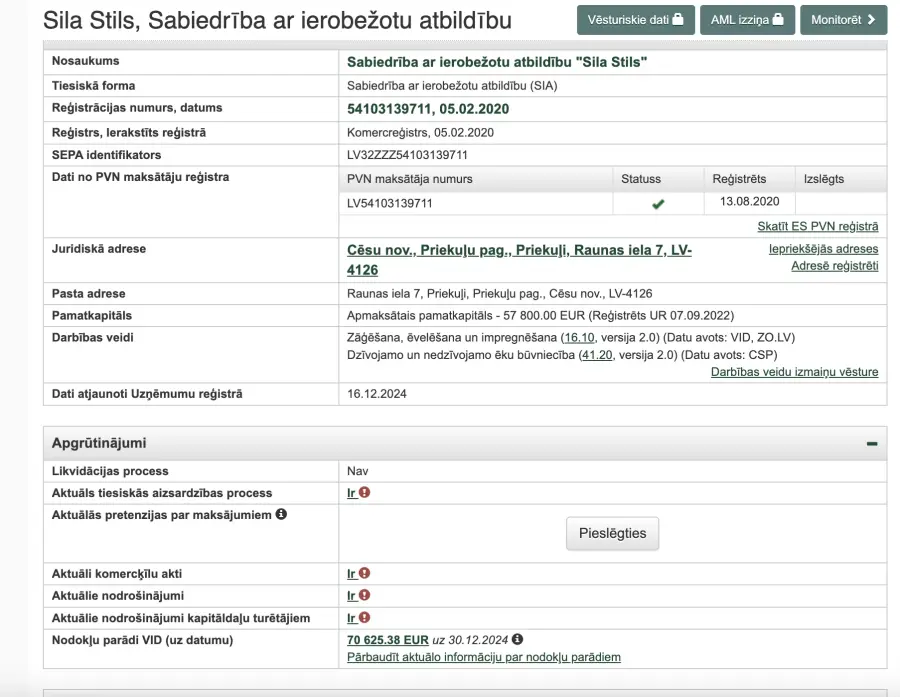
Task: Open the juridiskā adrese Raunas iela 7 link
Action: click(519, 260)
